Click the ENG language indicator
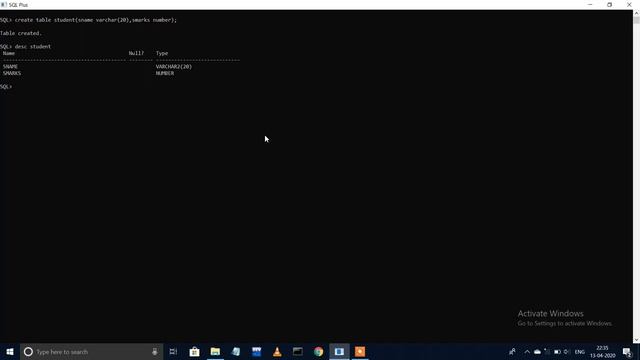This screenshot has width=640, height=360. (x=580, y=352)
